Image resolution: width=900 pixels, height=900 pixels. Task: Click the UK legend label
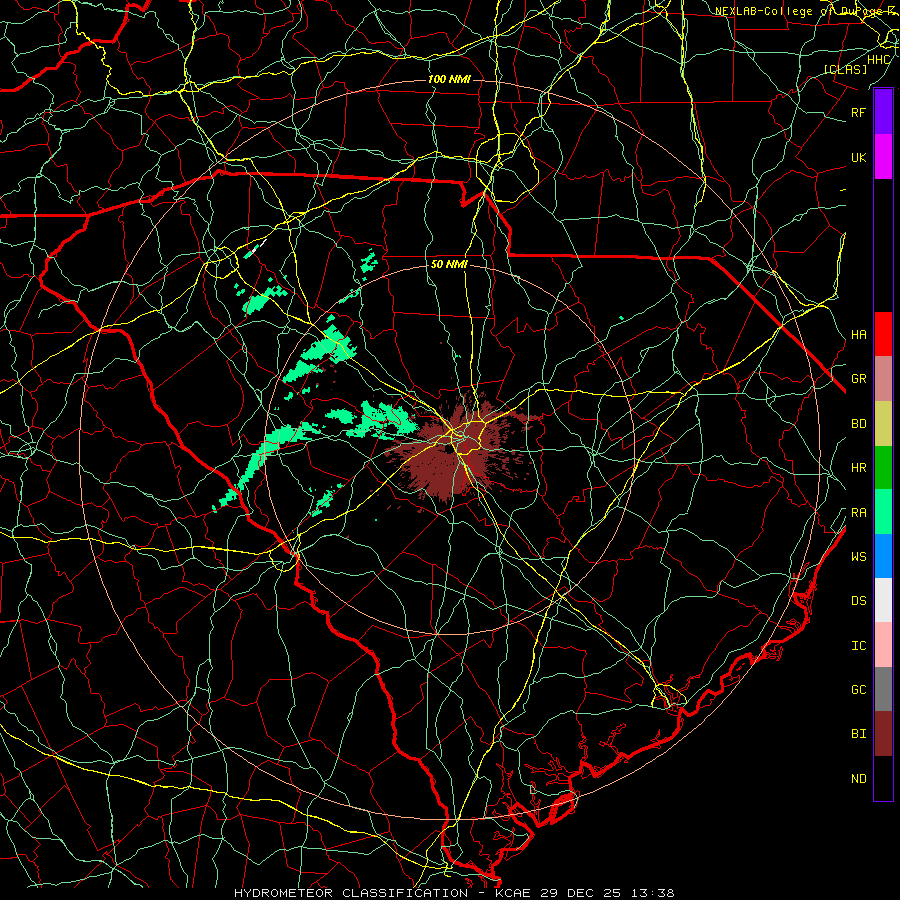(858, 157)
